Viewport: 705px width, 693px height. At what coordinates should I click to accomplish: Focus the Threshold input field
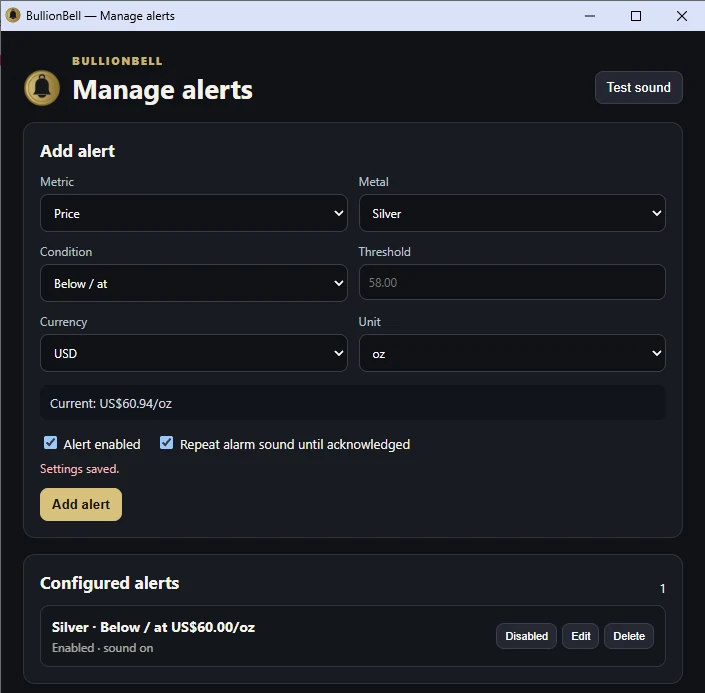512,282
